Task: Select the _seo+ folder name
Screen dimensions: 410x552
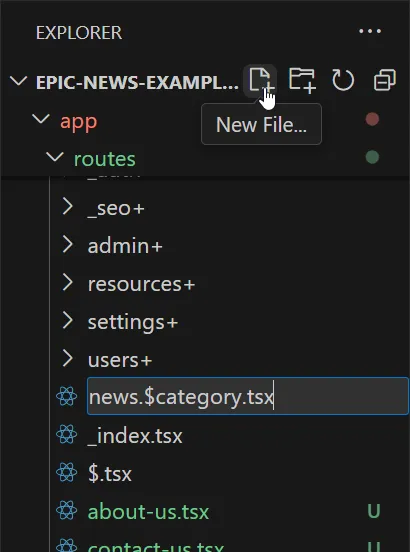Action: click(x=116, y=208)
